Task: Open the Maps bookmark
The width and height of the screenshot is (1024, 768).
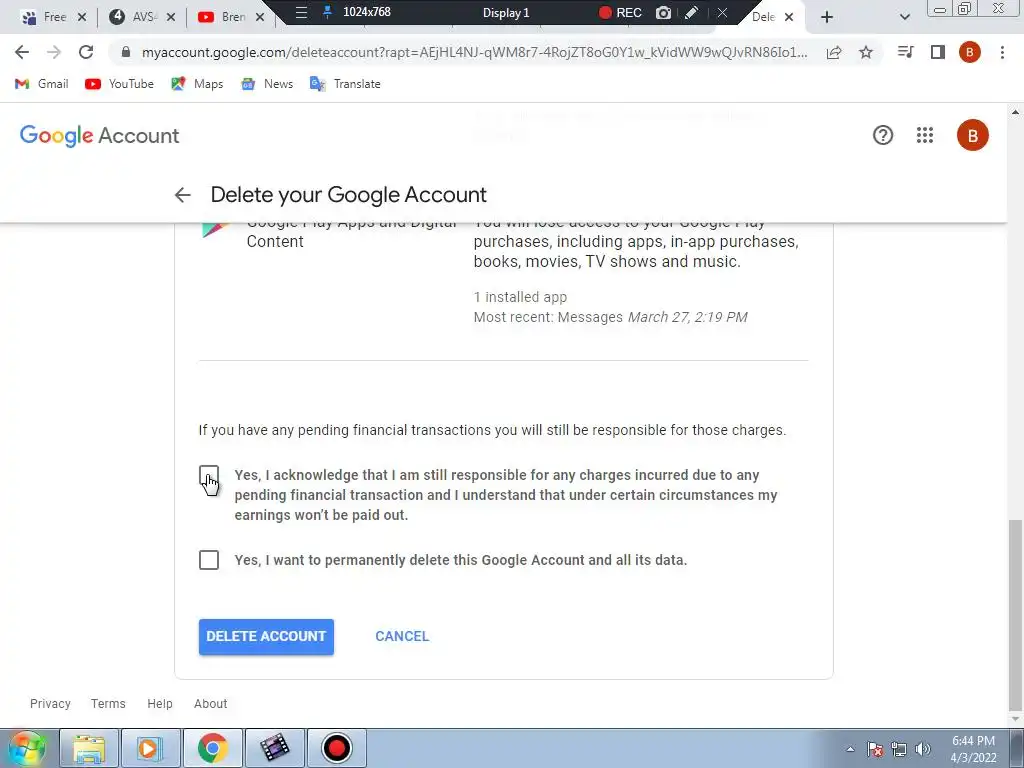Action: [197, 84]
